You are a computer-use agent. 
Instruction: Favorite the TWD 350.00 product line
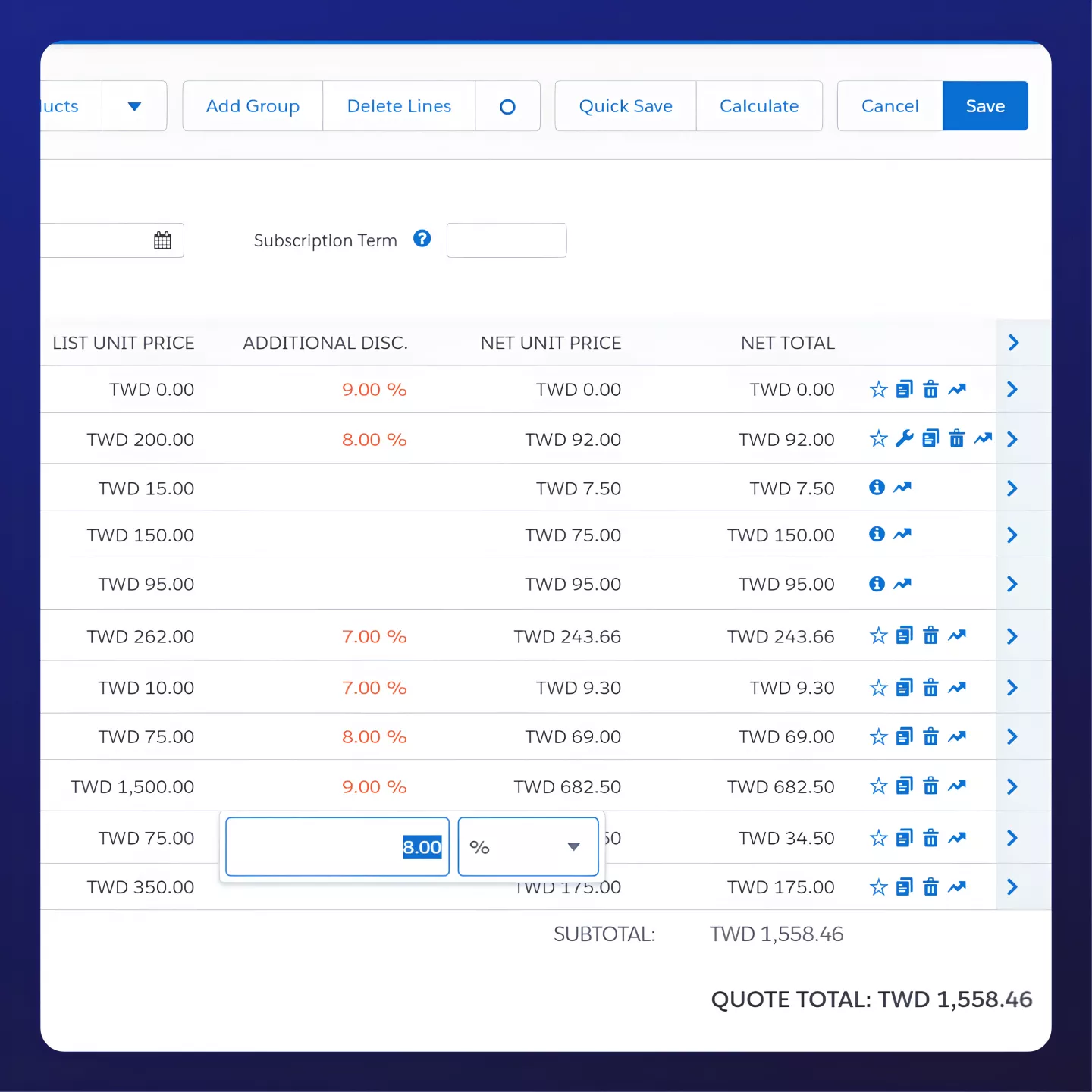click(x=878, y=886)
